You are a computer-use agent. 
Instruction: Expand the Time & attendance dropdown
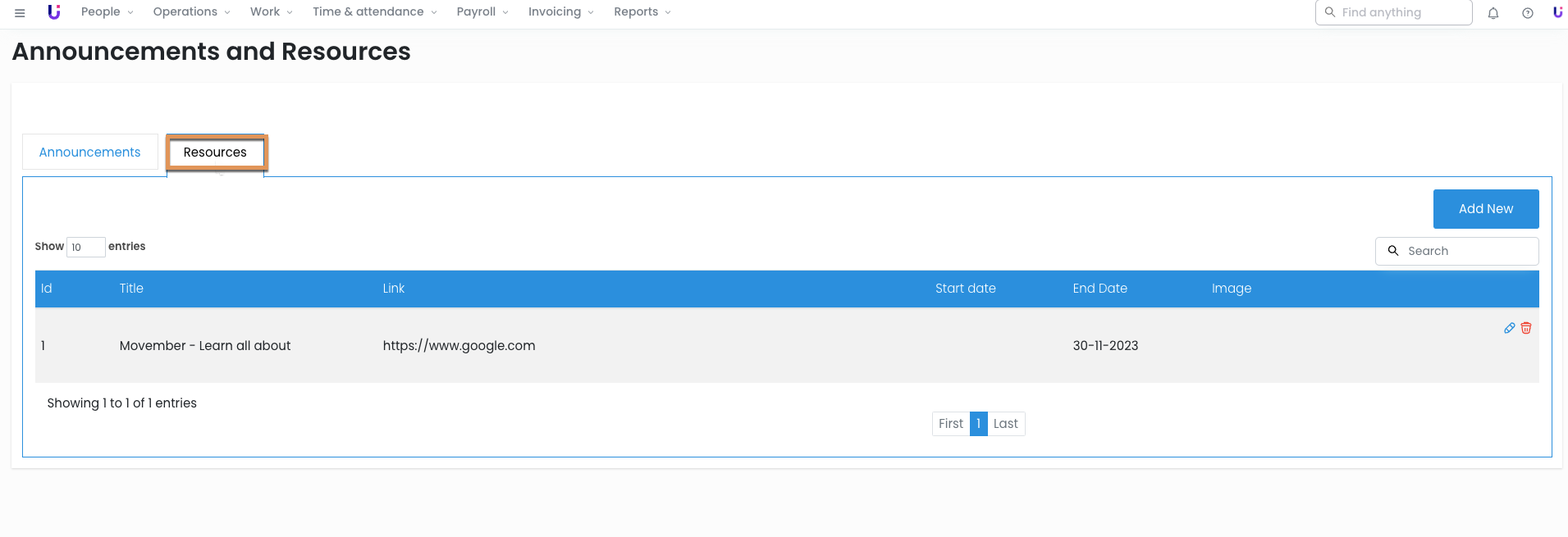tap(374, 12)
